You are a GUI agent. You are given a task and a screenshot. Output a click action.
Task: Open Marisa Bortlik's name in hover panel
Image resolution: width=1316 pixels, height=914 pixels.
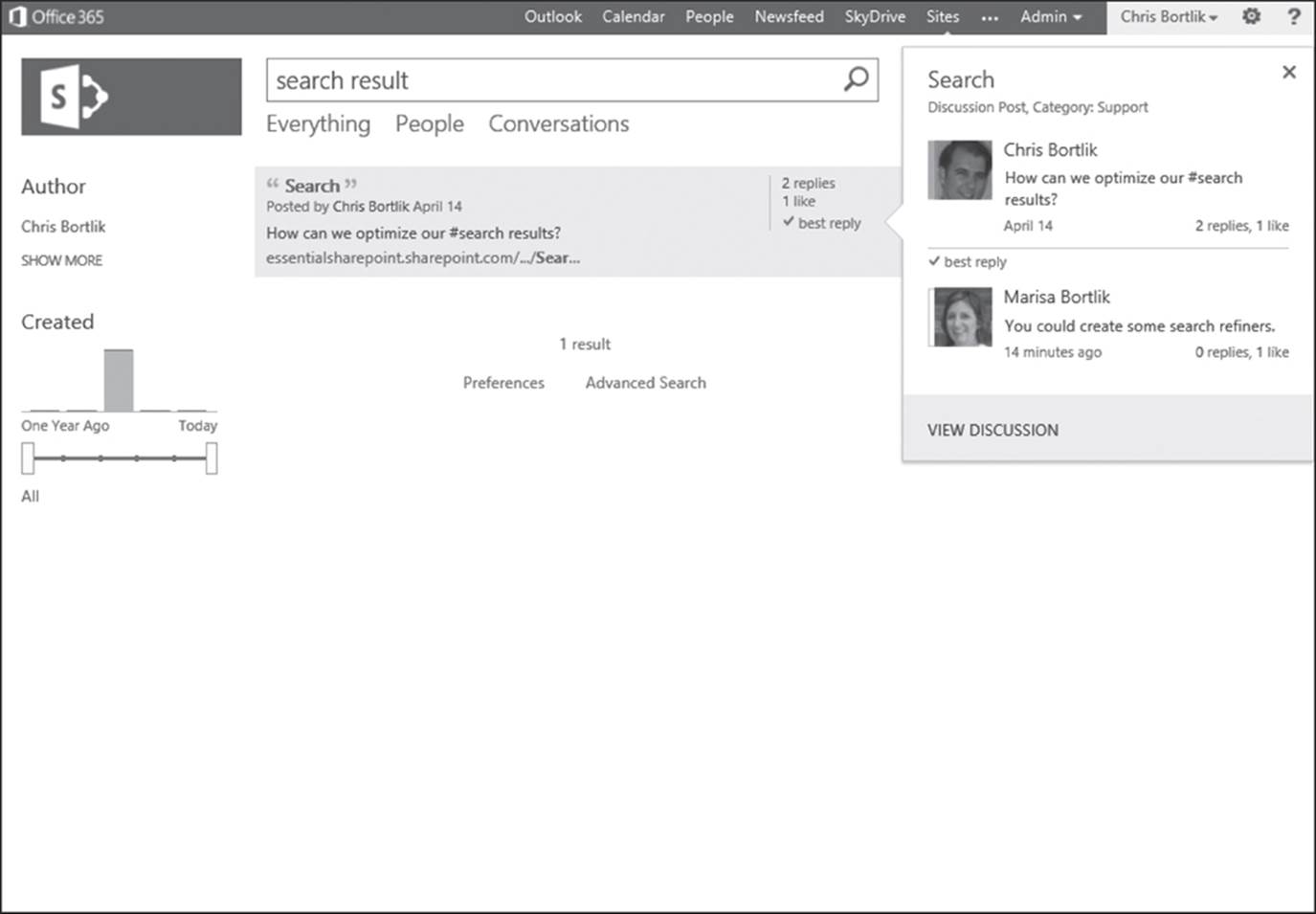coord(1057,297)
